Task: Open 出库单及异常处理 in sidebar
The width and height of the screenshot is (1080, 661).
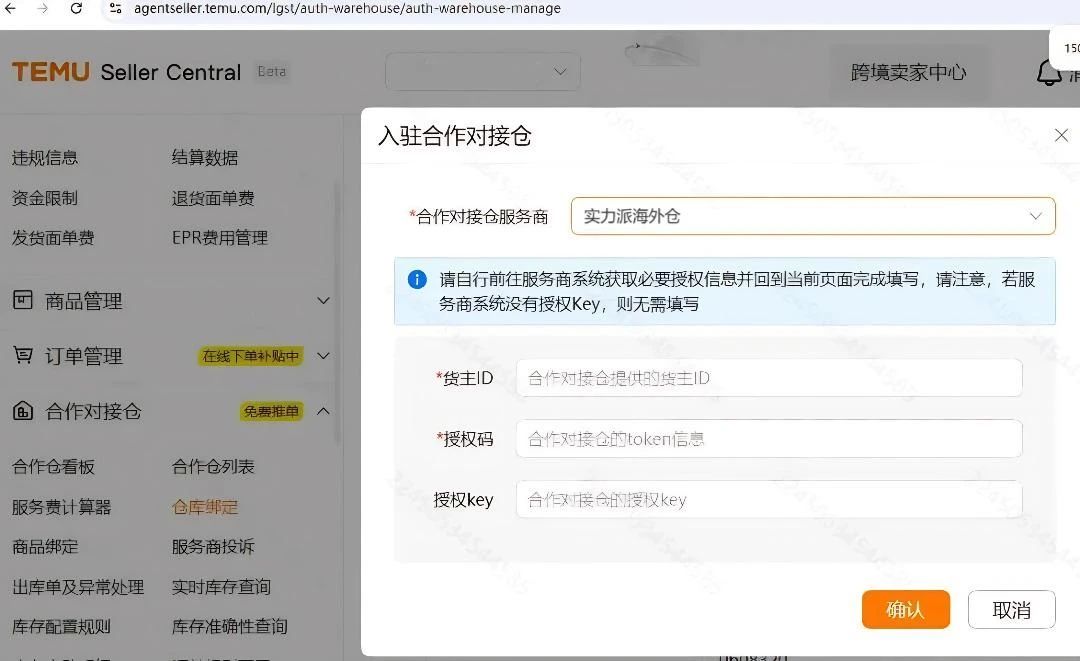Action: tap(78, 587)
